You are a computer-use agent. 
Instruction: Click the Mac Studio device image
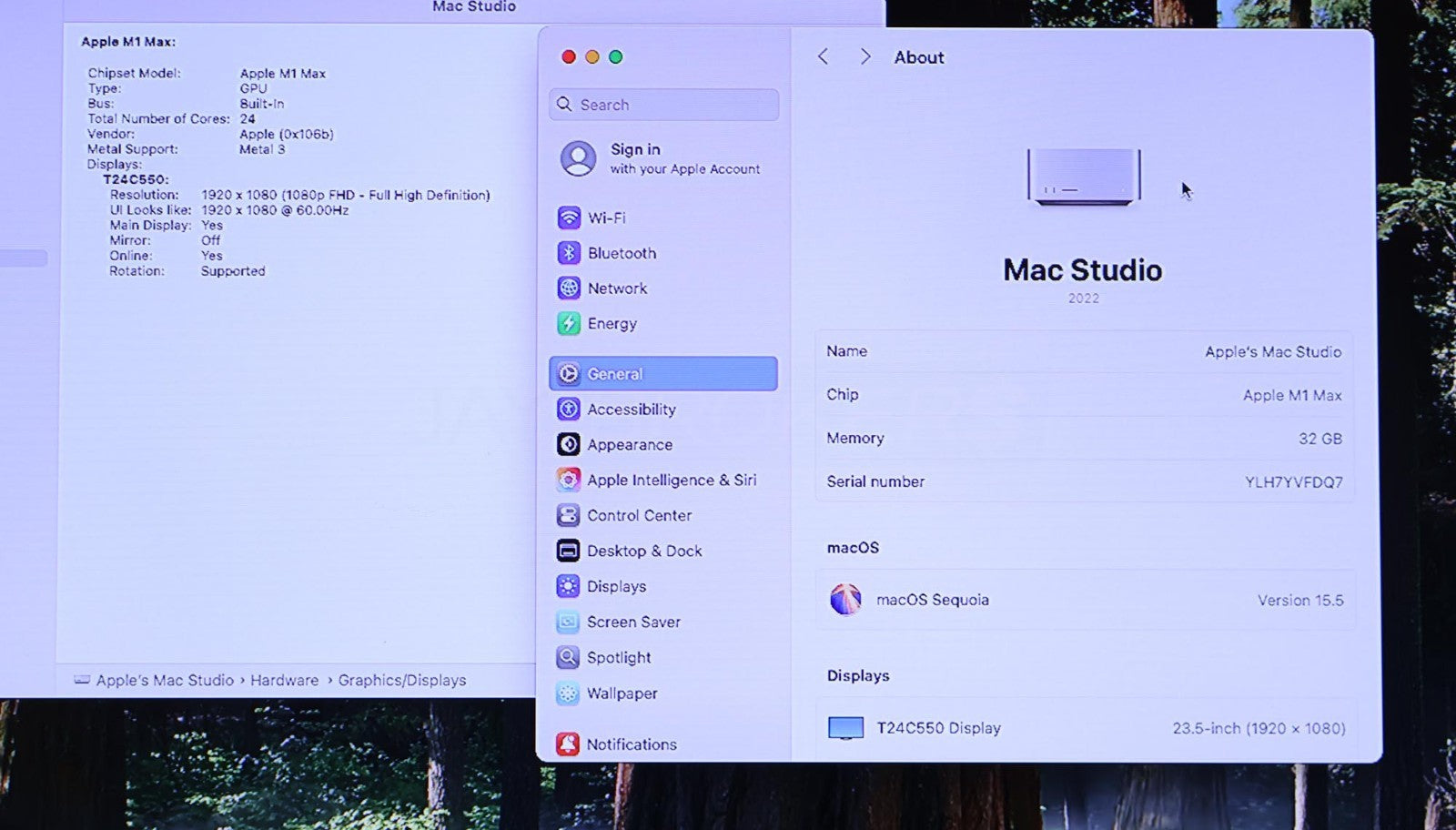(x=1083, y=177)
